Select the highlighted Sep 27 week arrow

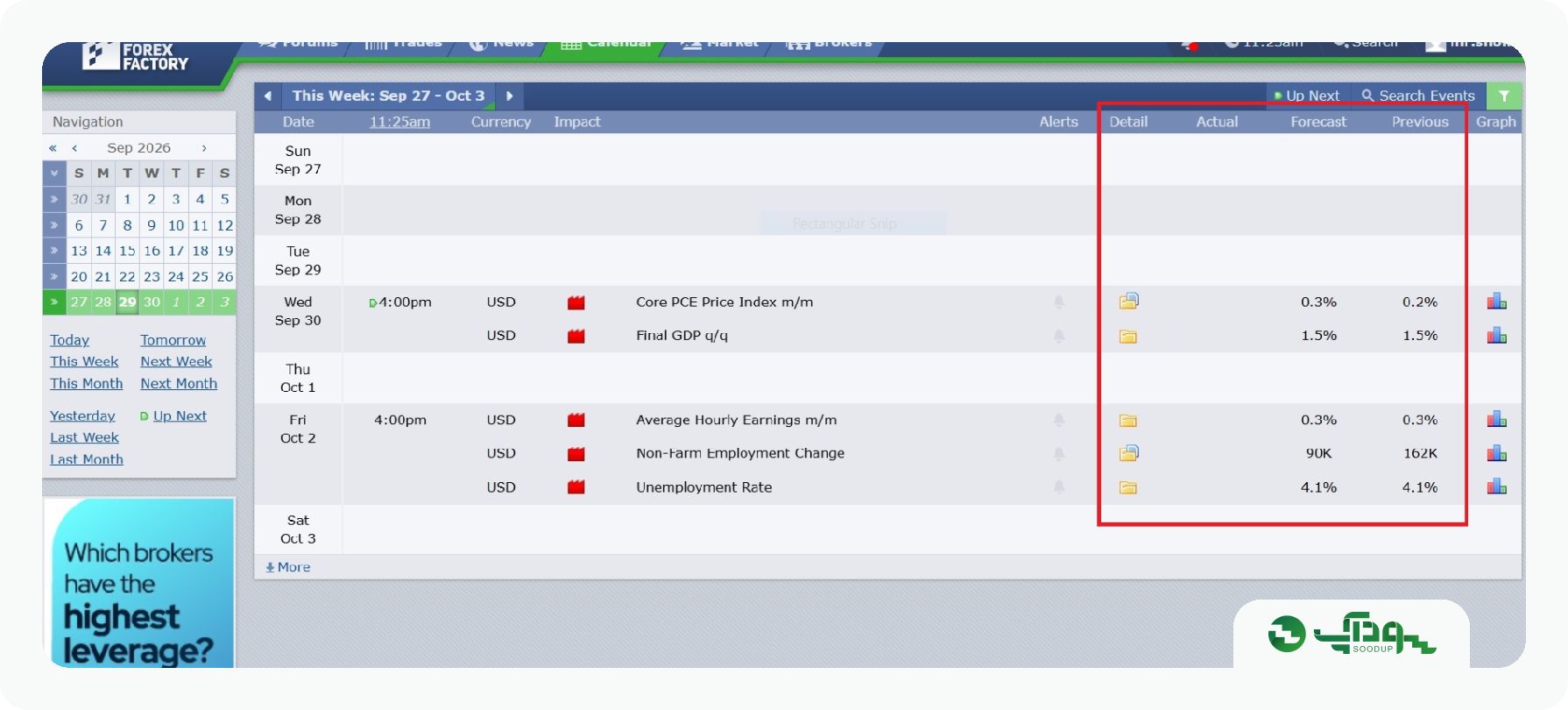pyautogui.click(x=53, y=302)
